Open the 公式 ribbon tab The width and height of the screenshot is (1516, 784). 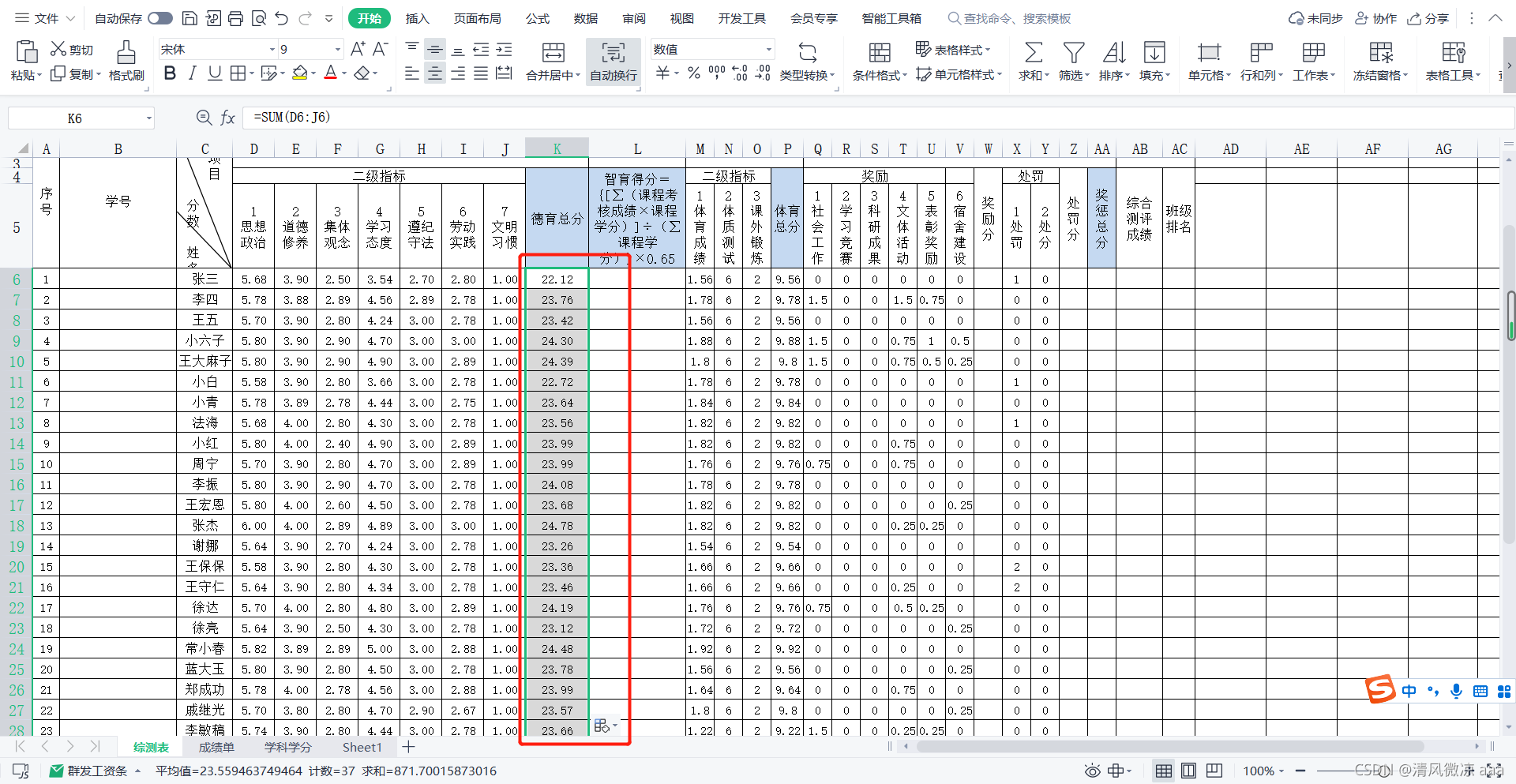coord(538,18)
